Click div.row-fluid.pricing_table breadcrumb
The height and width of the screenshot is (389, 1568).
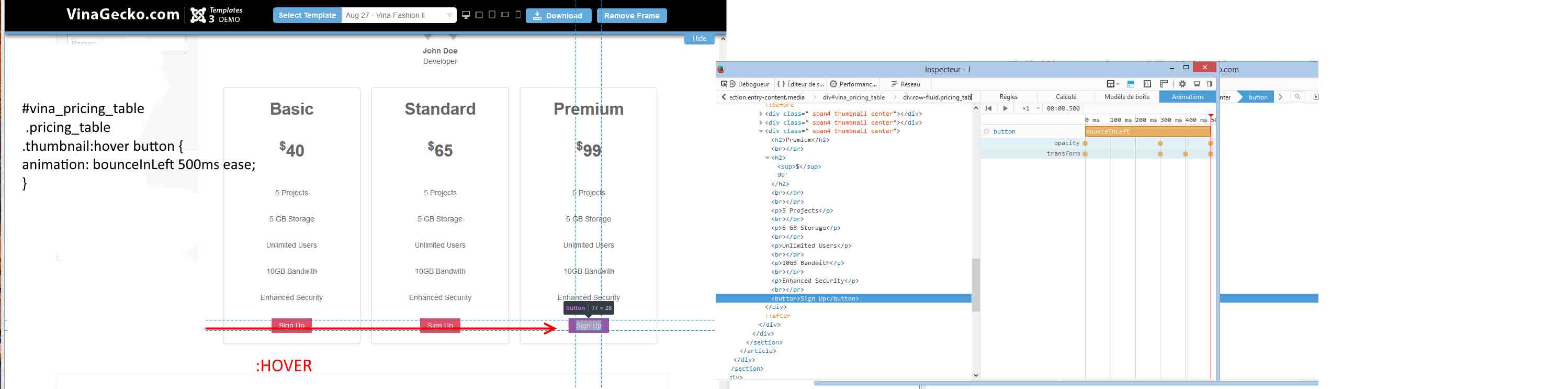[x=937, y=97]
